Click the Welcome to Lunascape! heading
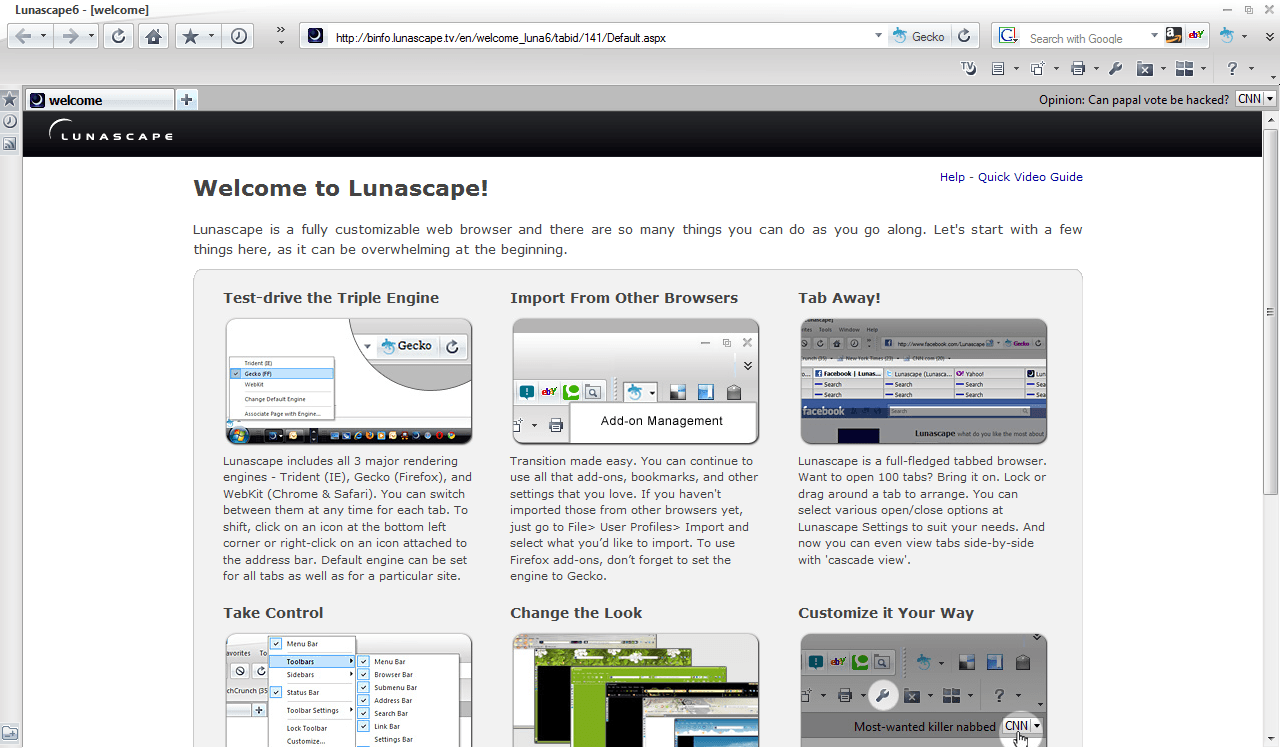 coord(341,188)
